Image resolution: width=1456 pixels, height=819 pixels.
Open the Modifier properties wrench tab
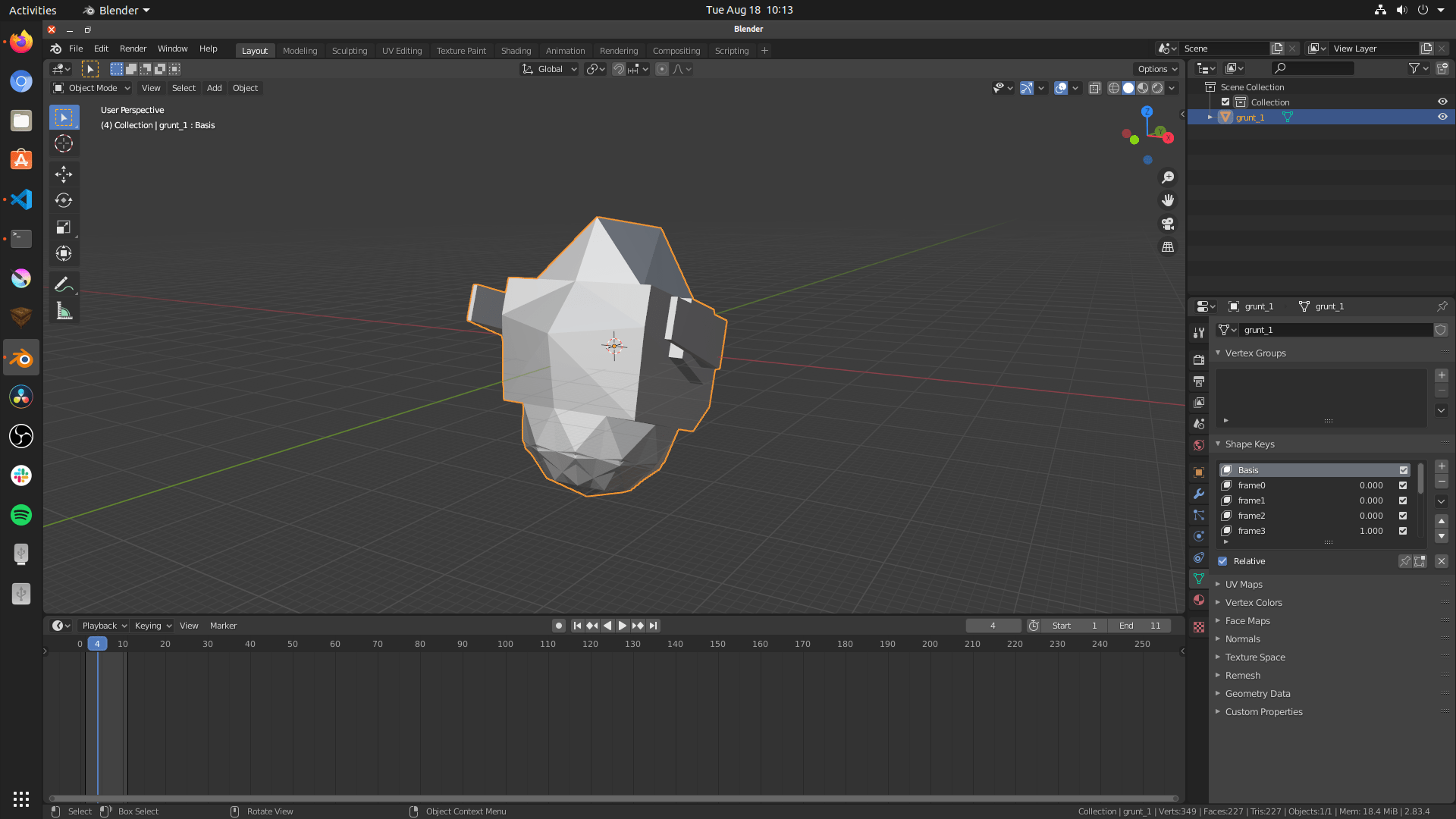point(1199,494)
